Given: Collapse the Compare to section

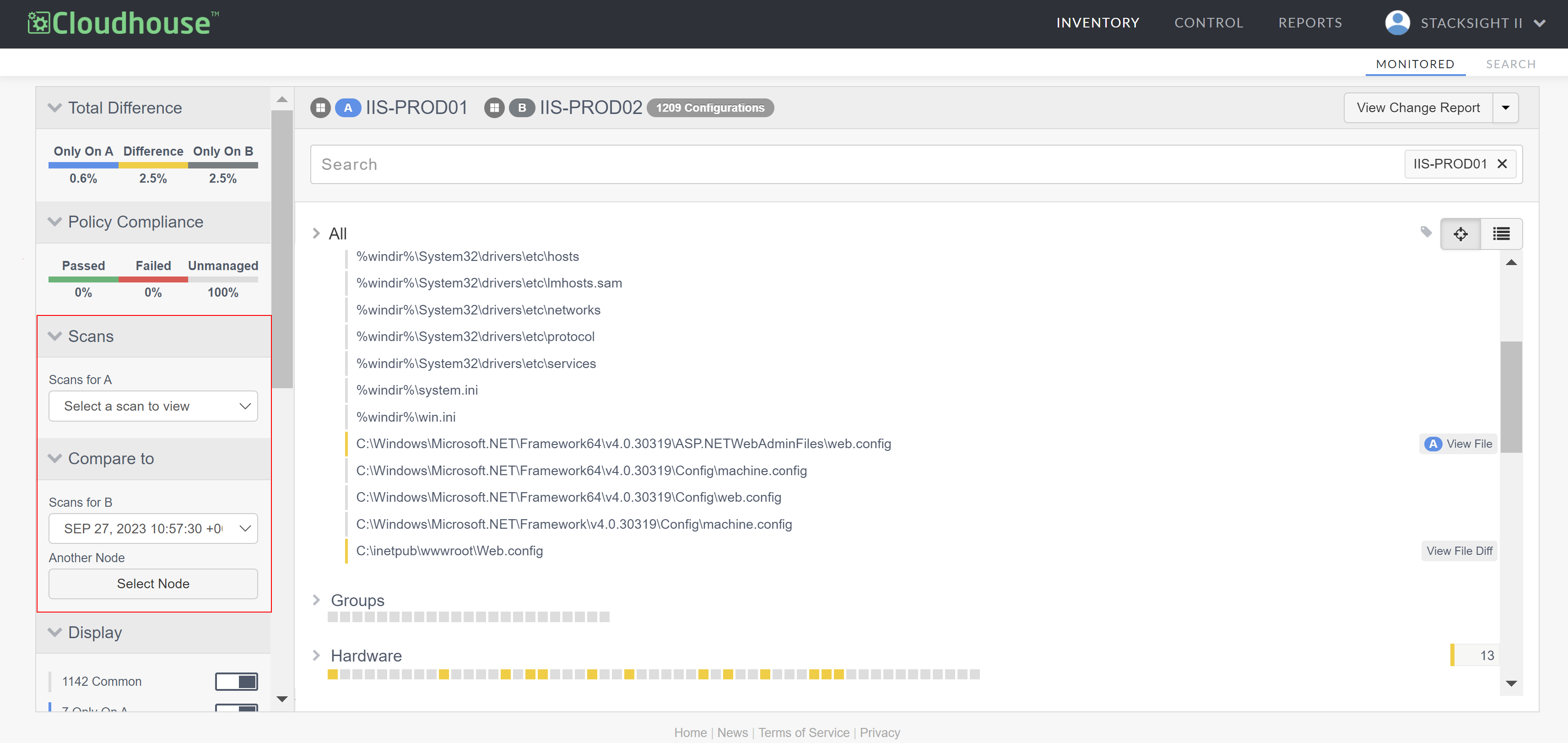Looking at the screenshot, I should coord(55,459).
